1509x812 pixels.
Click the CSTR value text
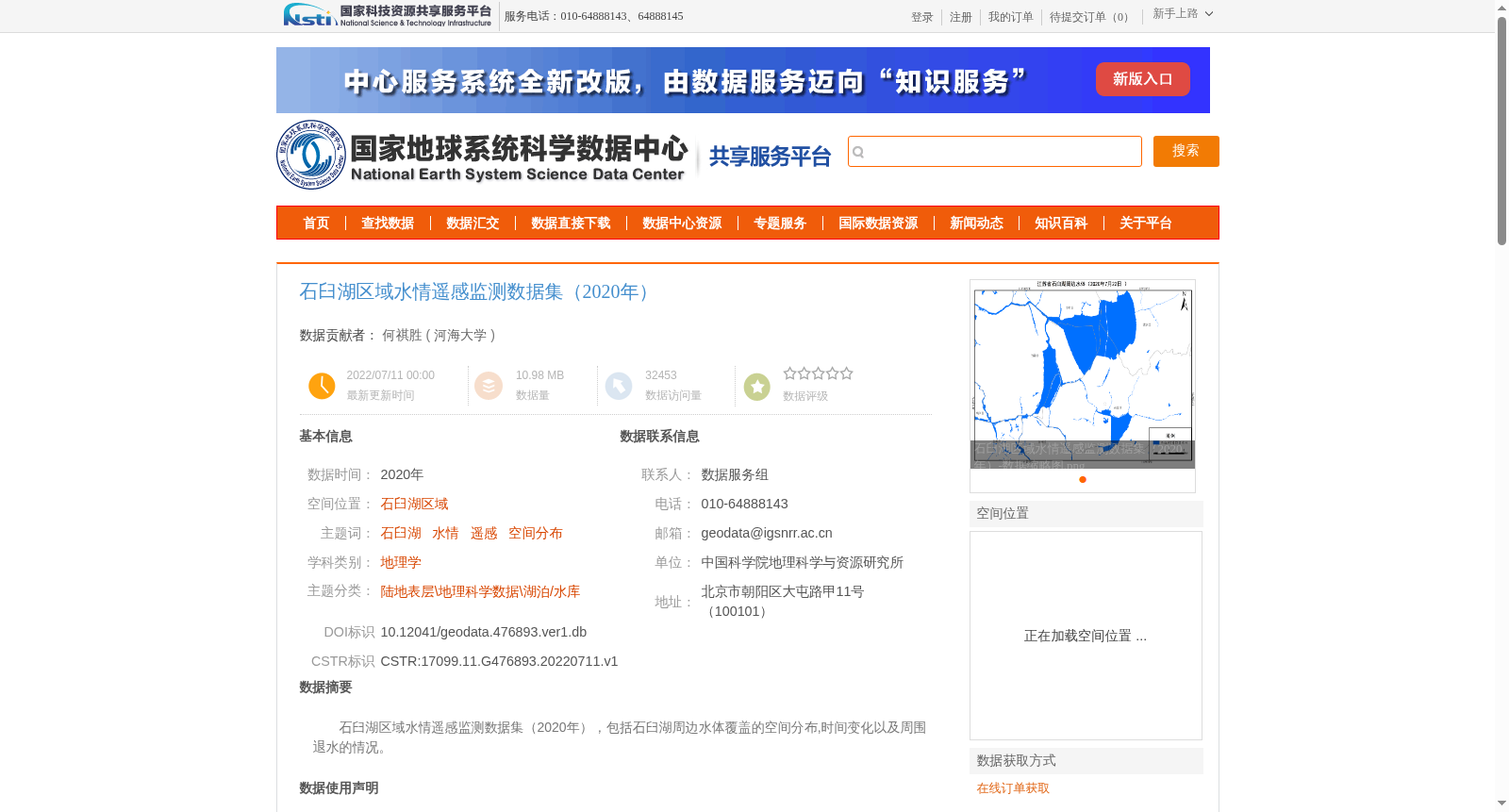point(499,662)
